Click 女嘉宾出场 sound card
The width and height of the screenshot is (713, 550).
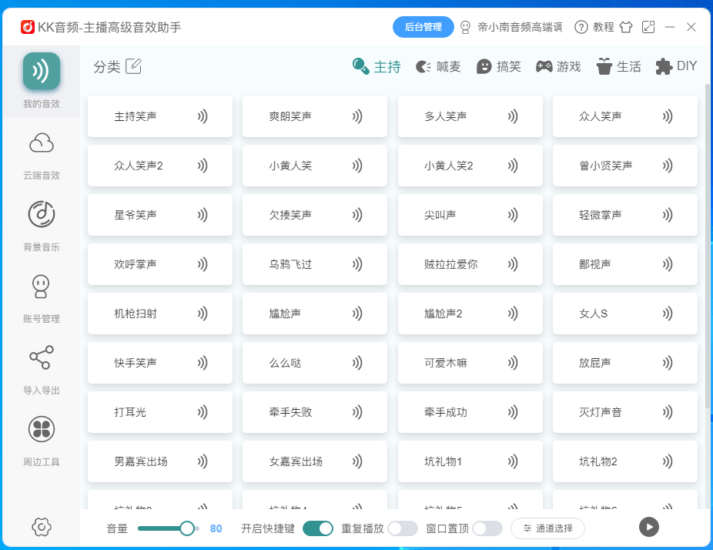[315, 461]
